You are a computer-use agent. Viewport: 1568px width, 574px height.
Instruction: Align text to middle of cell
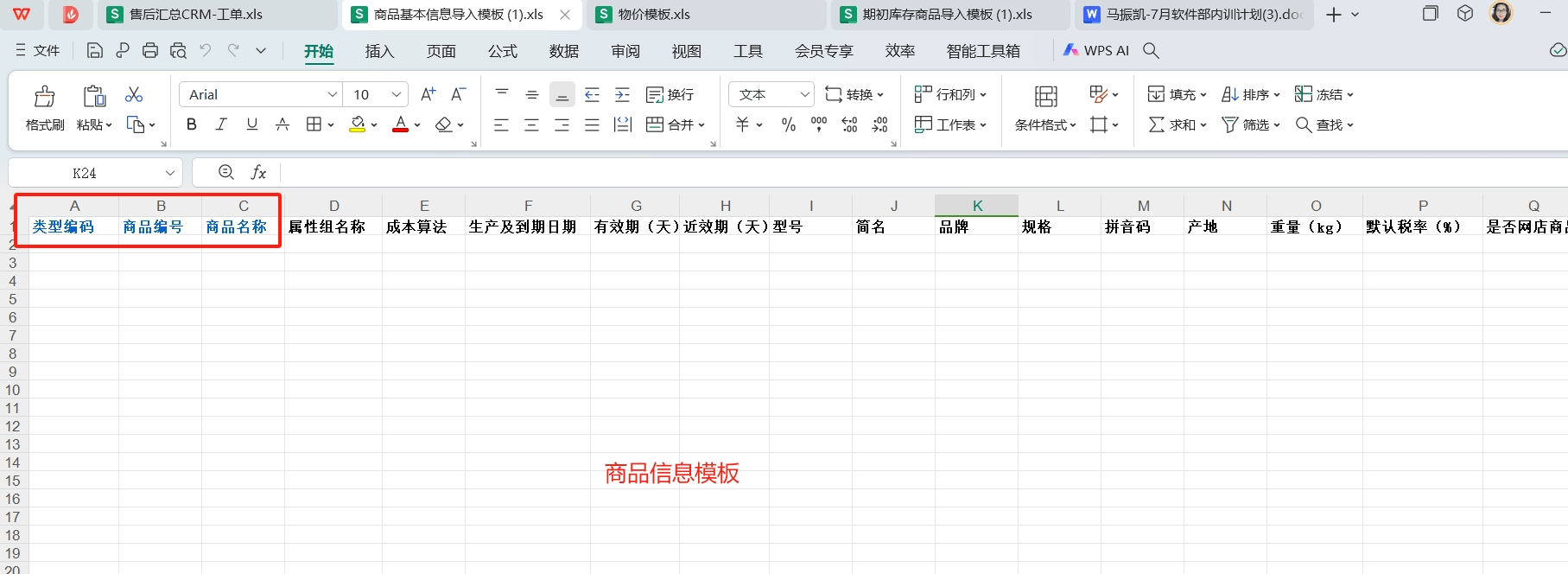(532, 94)
